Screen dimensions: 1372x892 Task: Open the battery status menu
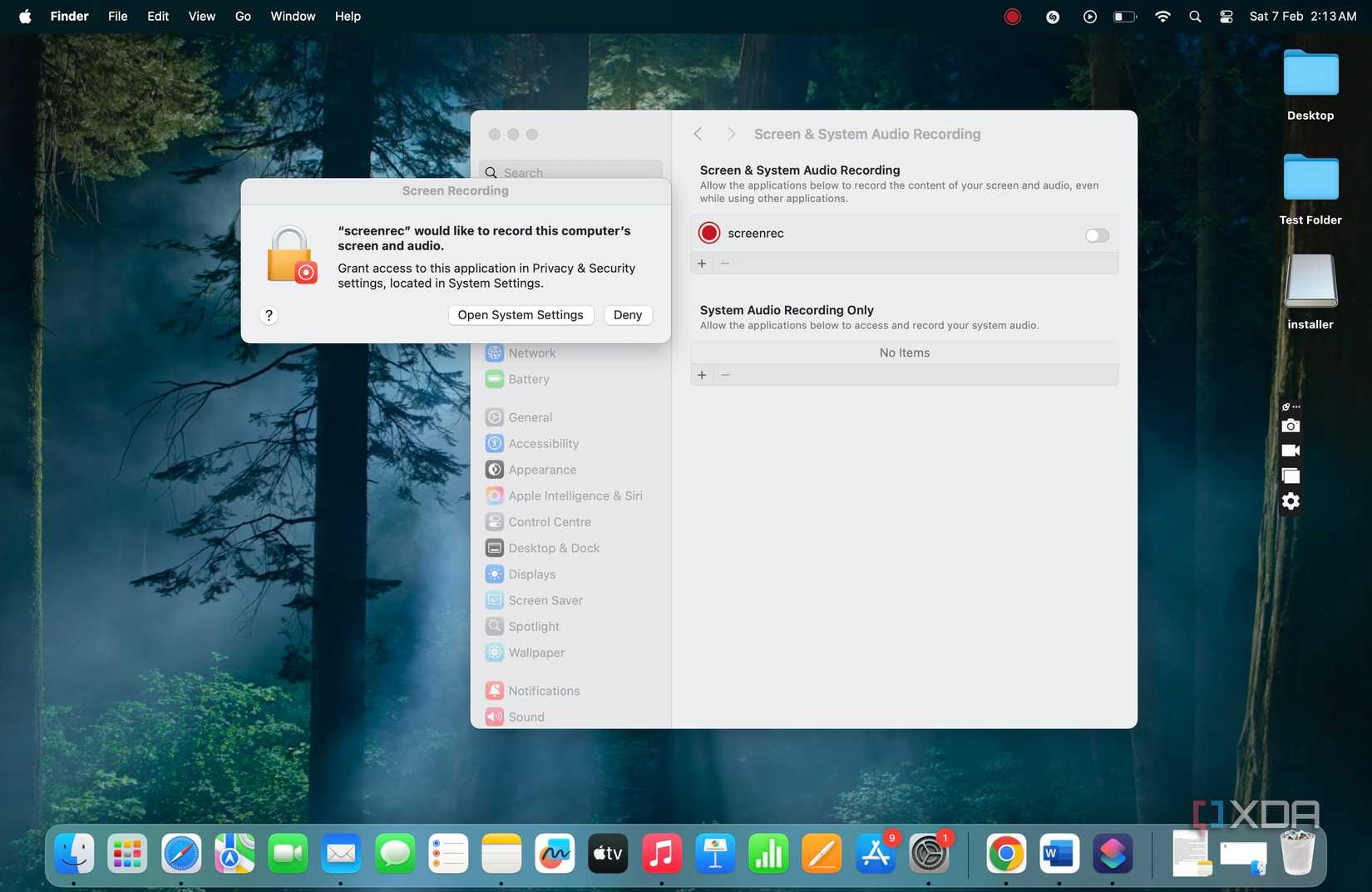coord(1124,17)
